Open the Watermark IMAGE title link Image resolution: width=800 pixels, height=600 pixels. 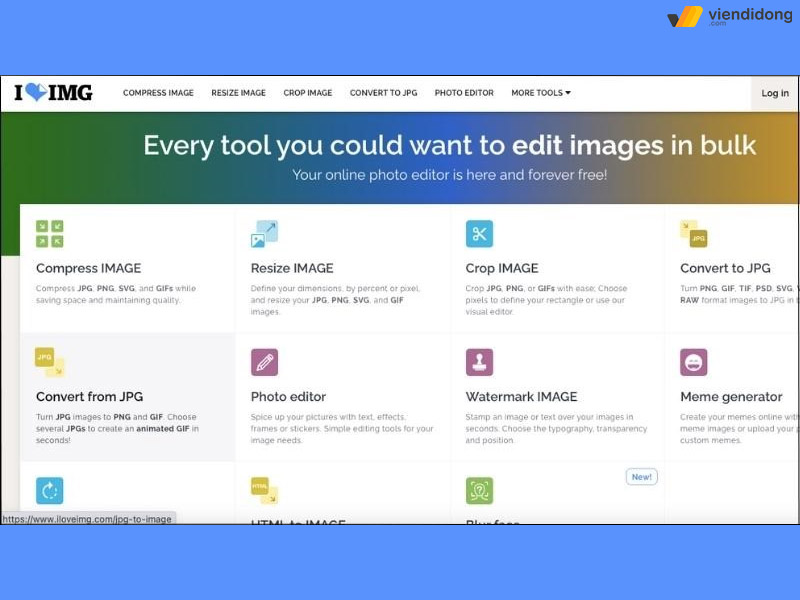[521, 397]
